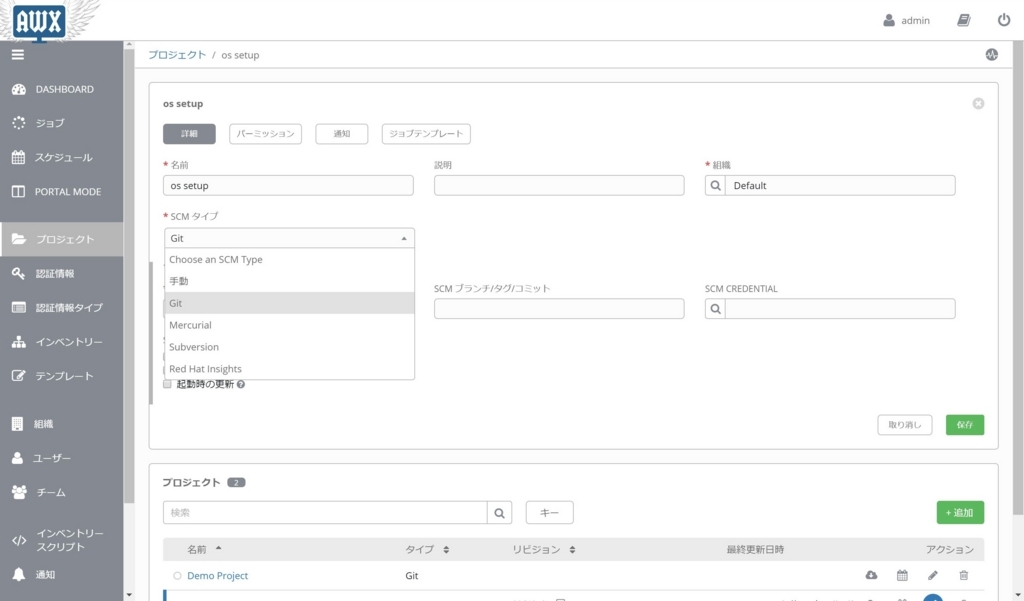This screenshot has height=601, width=1024.
Task: Select the Demo Project radio button
Action: point(177,576)
